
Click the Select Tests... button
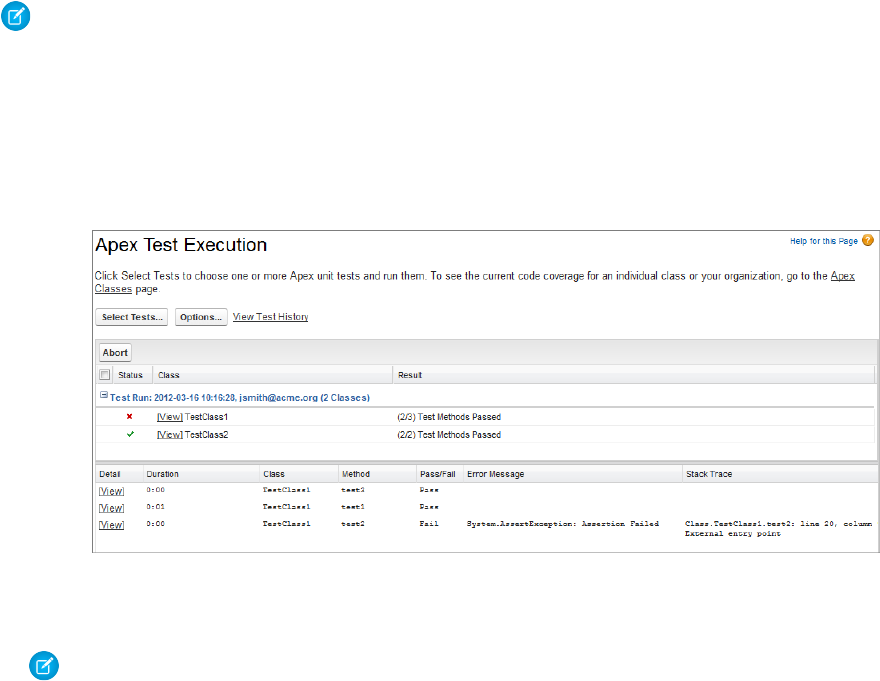coord(132,317)
